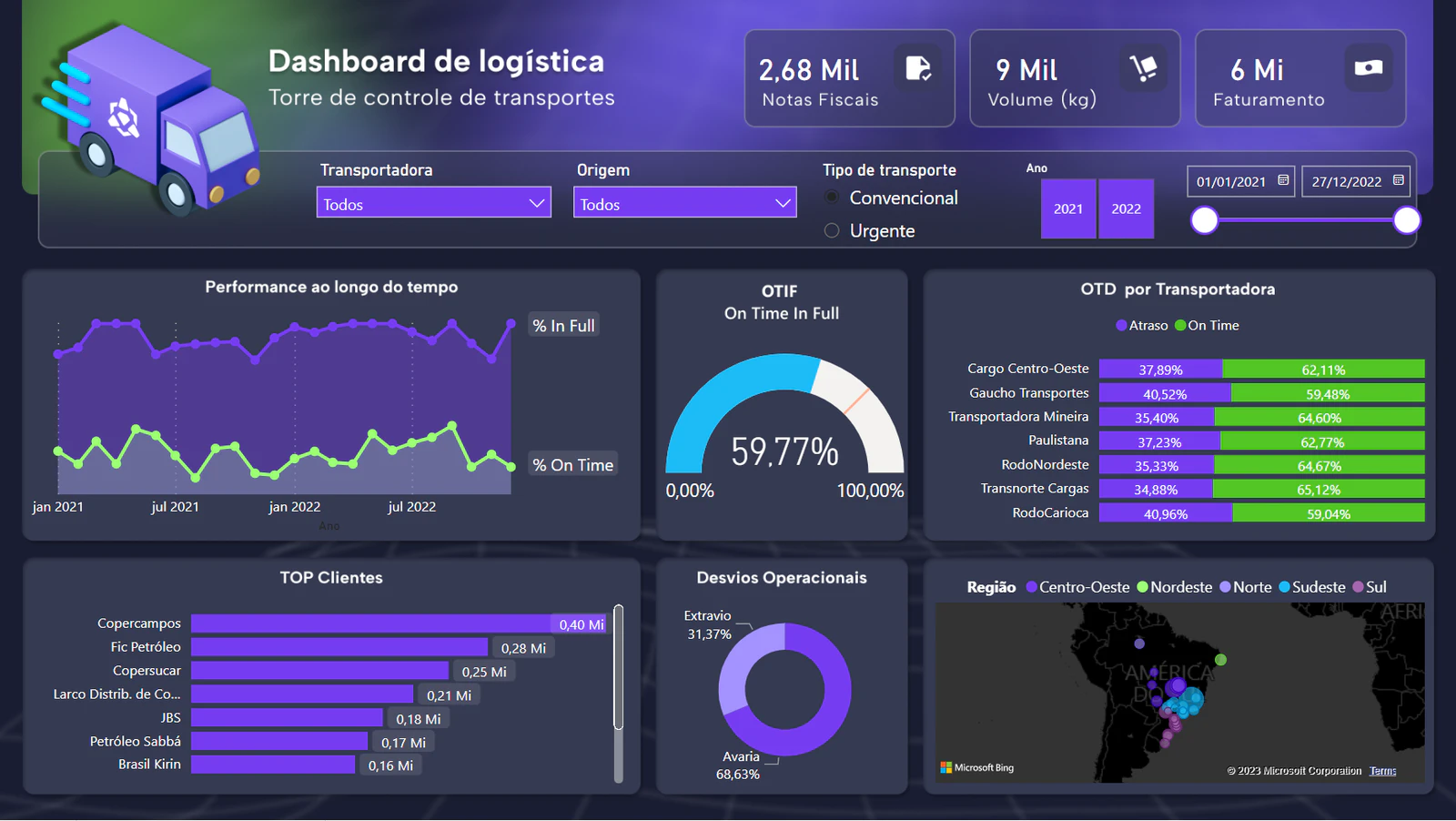Click the Extravio 31,37% label

pyautogui.click(x=708, y=625)
